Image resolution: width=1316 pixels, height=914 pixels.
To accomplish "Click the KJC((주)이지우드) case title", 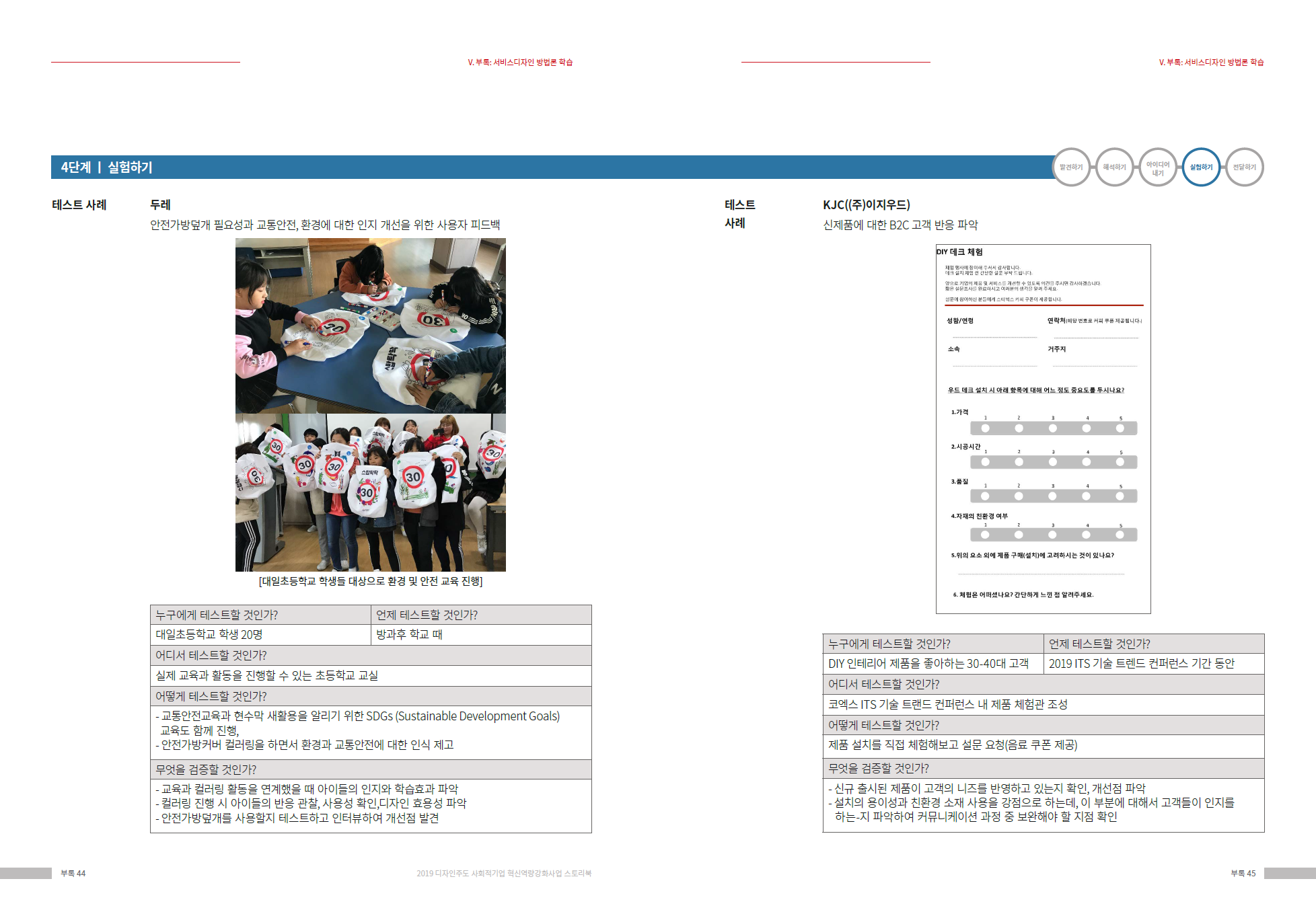I will (x=866, y=204).
